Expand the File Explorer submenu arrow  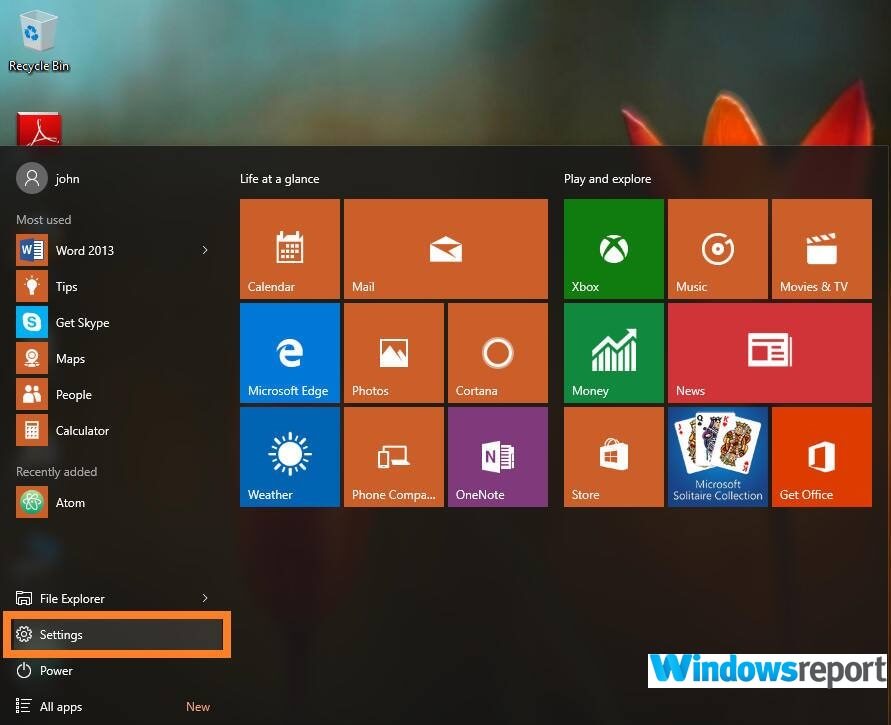[205, 599]
